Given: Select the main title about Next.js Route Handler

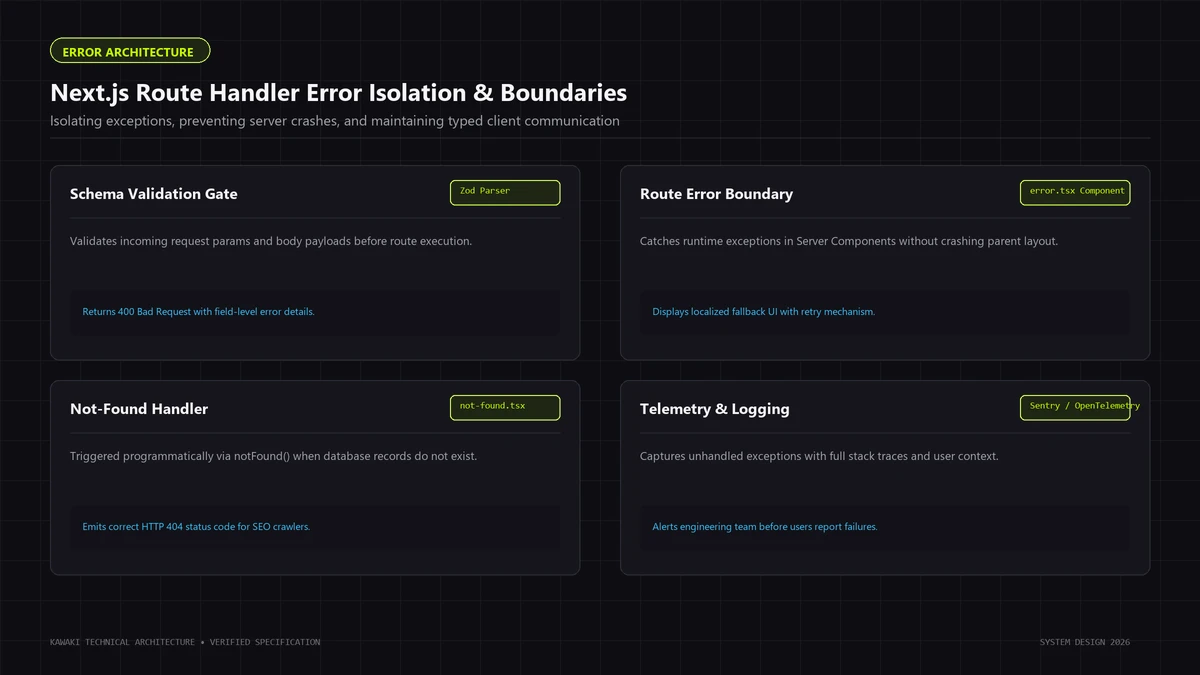Looking at the screenshot, I should (339, 93).
